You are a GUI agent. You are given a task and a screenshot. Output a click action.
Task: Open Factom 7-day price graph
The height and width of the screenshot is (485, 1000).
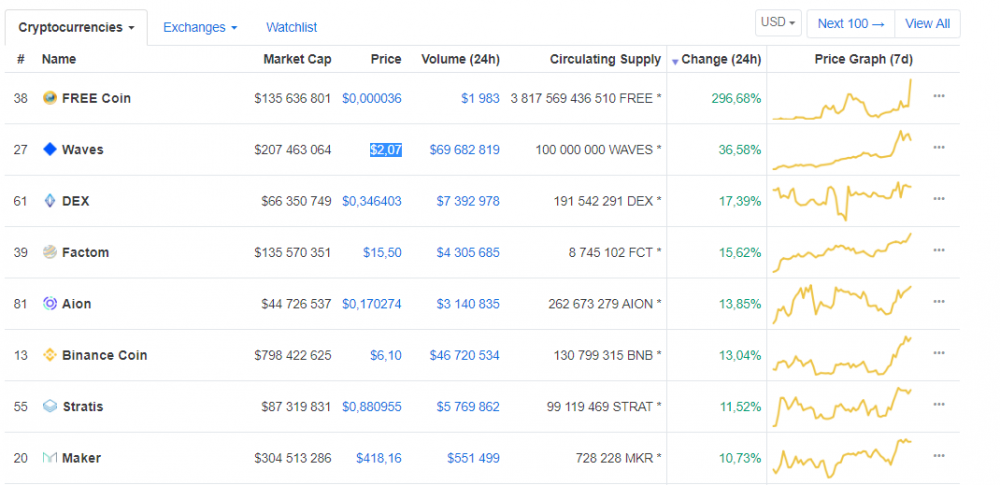point(842,253)
